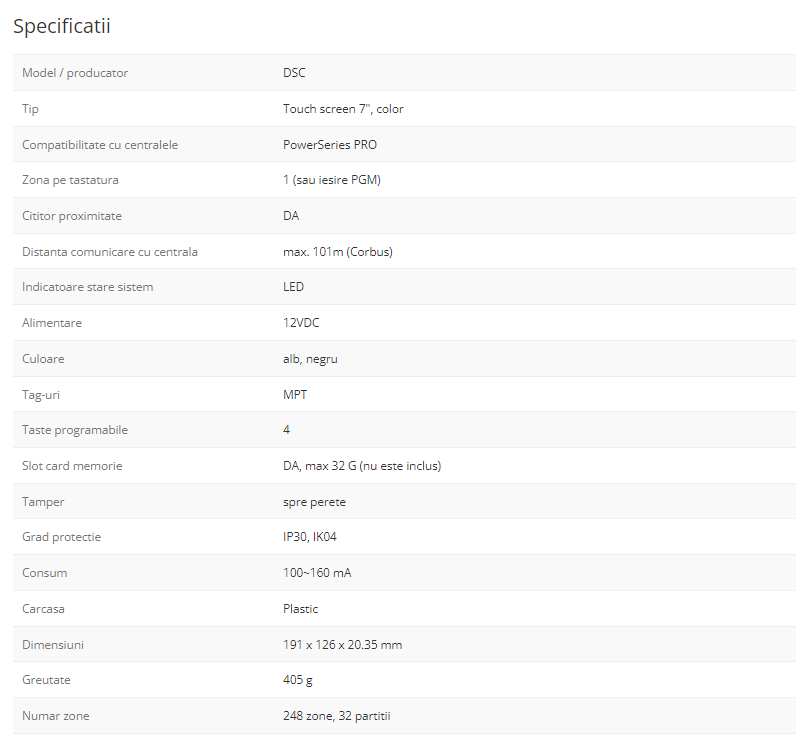Select the Carcasa row label
Image resolution: width=808 pixels, height=743 pixels.
(x=43, y=609)
